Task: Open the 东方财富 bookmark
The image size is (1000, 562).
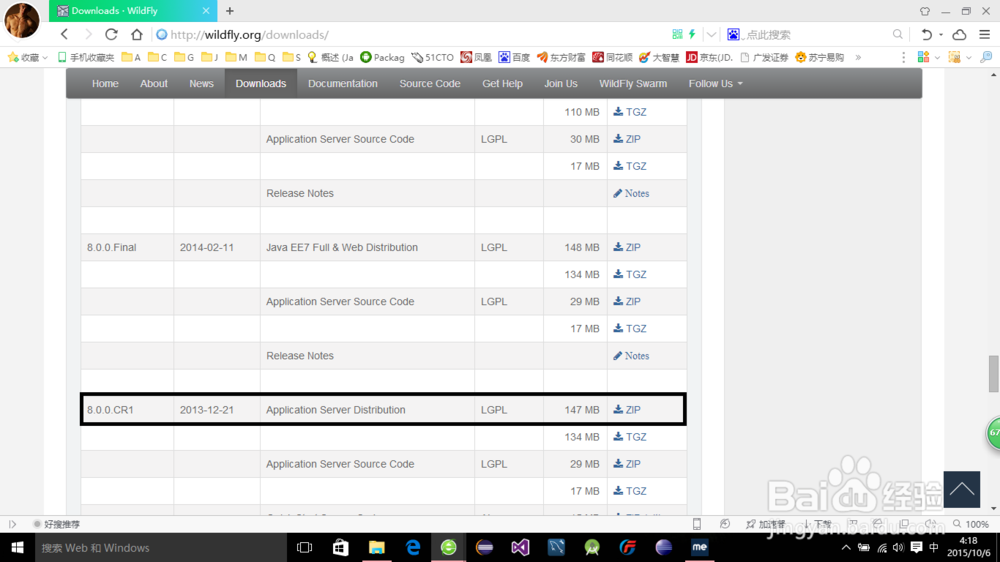Action: (561, 57)
